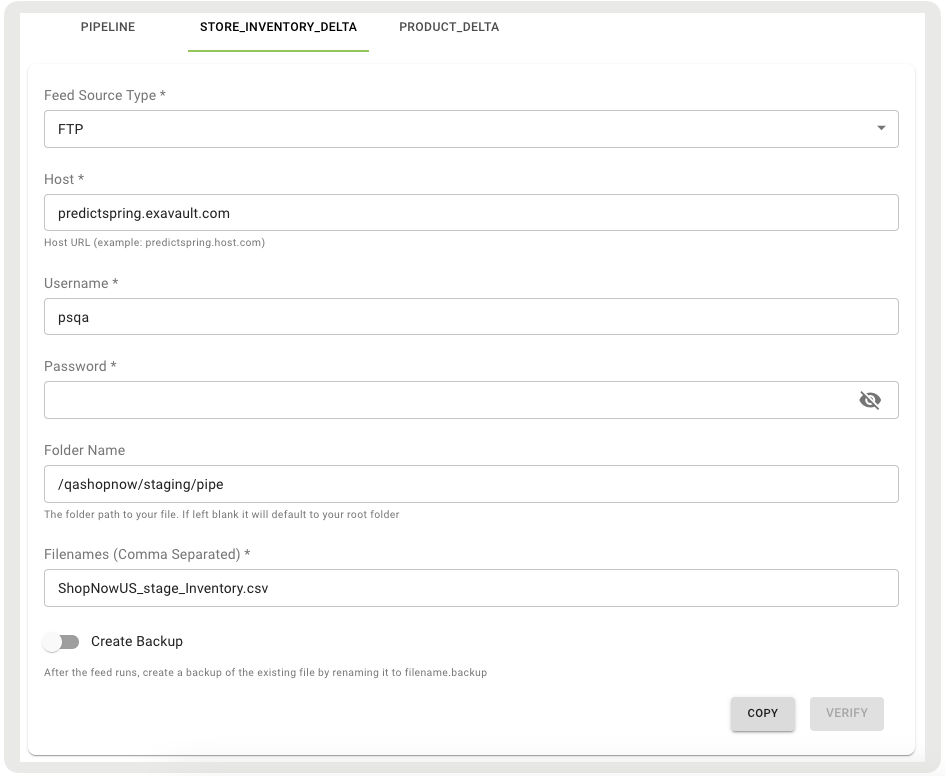Click the Host label

click(64, 179)
